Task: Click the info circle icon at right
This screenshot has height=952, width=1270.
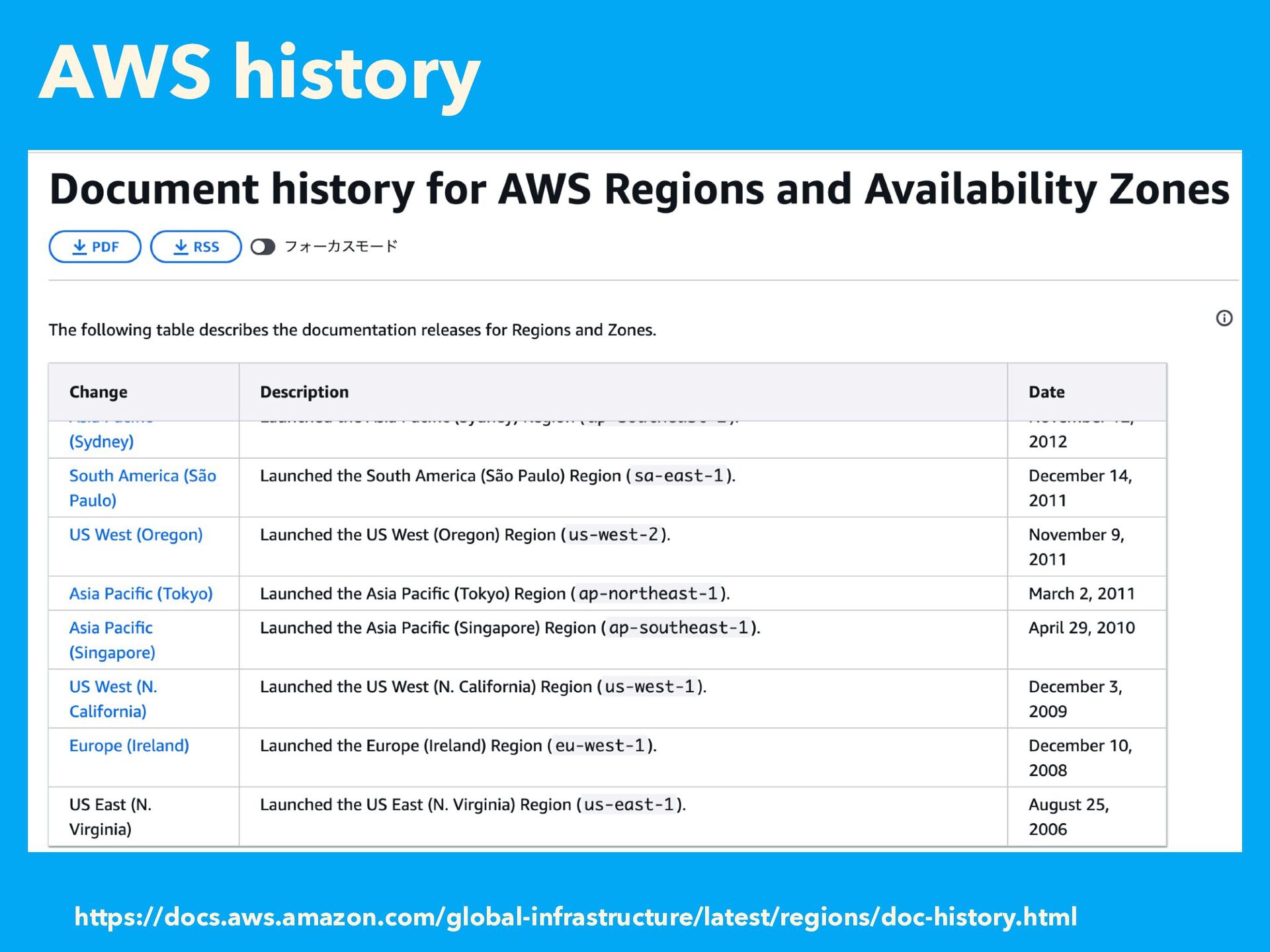Action: tap(1224, 318)
